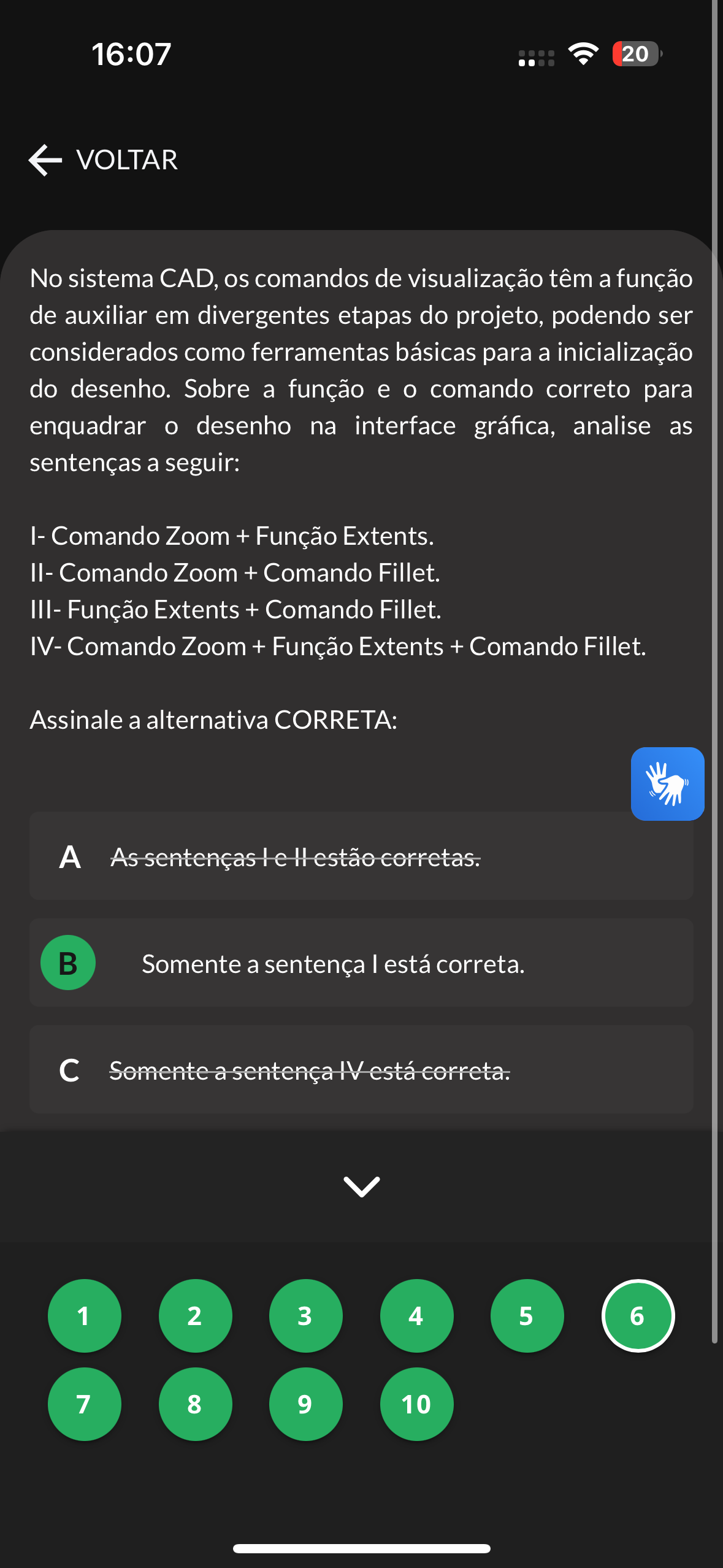Click the VOLTAR label text
The height and width of the screenshot is (1568, 723).
click(127, 160)
